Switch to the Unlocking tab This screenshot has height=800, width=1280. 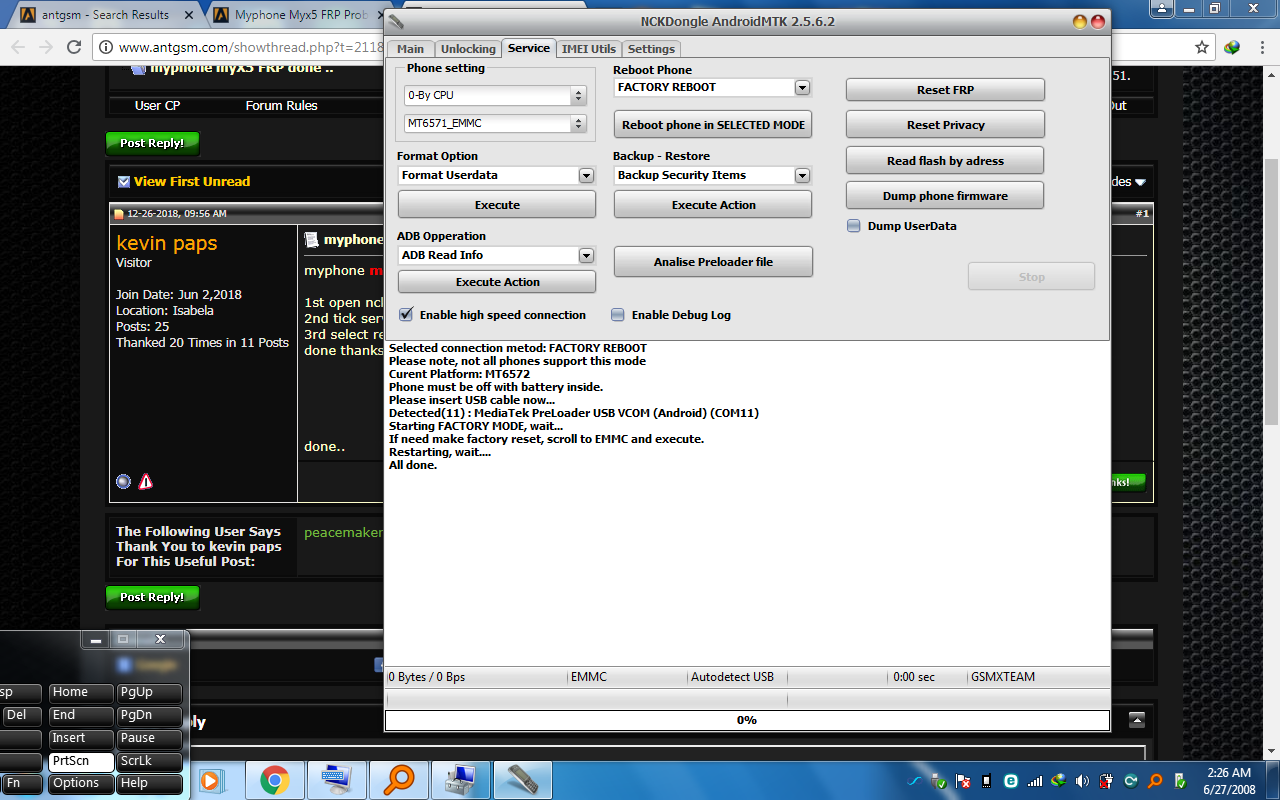(468, 48)
